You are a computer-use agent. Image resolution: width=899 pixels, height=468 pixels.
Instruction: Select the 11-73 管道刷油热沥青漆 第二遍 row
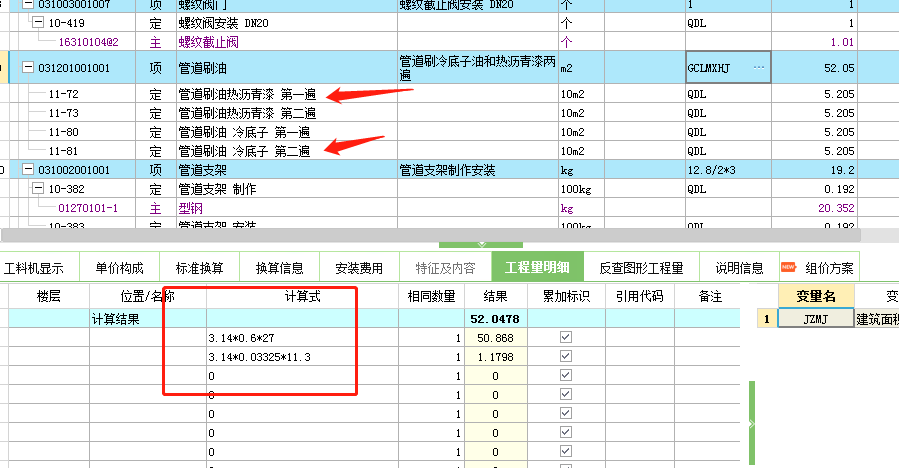point(430,113)
